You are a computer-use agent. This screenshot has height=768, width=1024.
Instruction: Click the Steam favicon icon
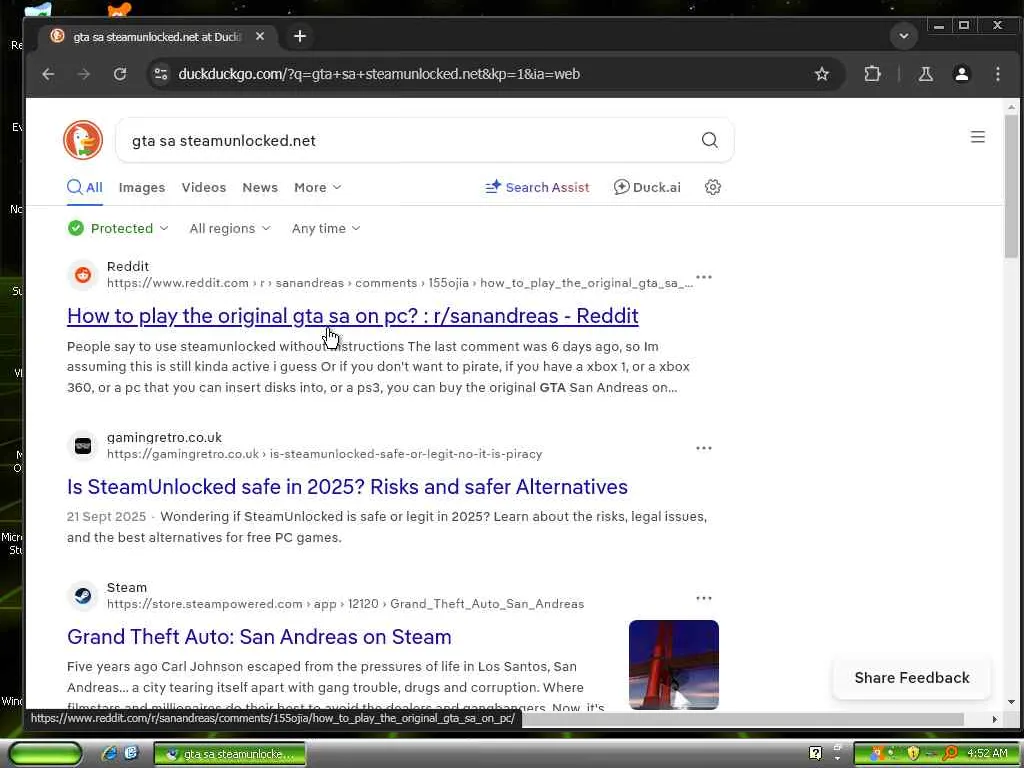(x=83, y=596)
